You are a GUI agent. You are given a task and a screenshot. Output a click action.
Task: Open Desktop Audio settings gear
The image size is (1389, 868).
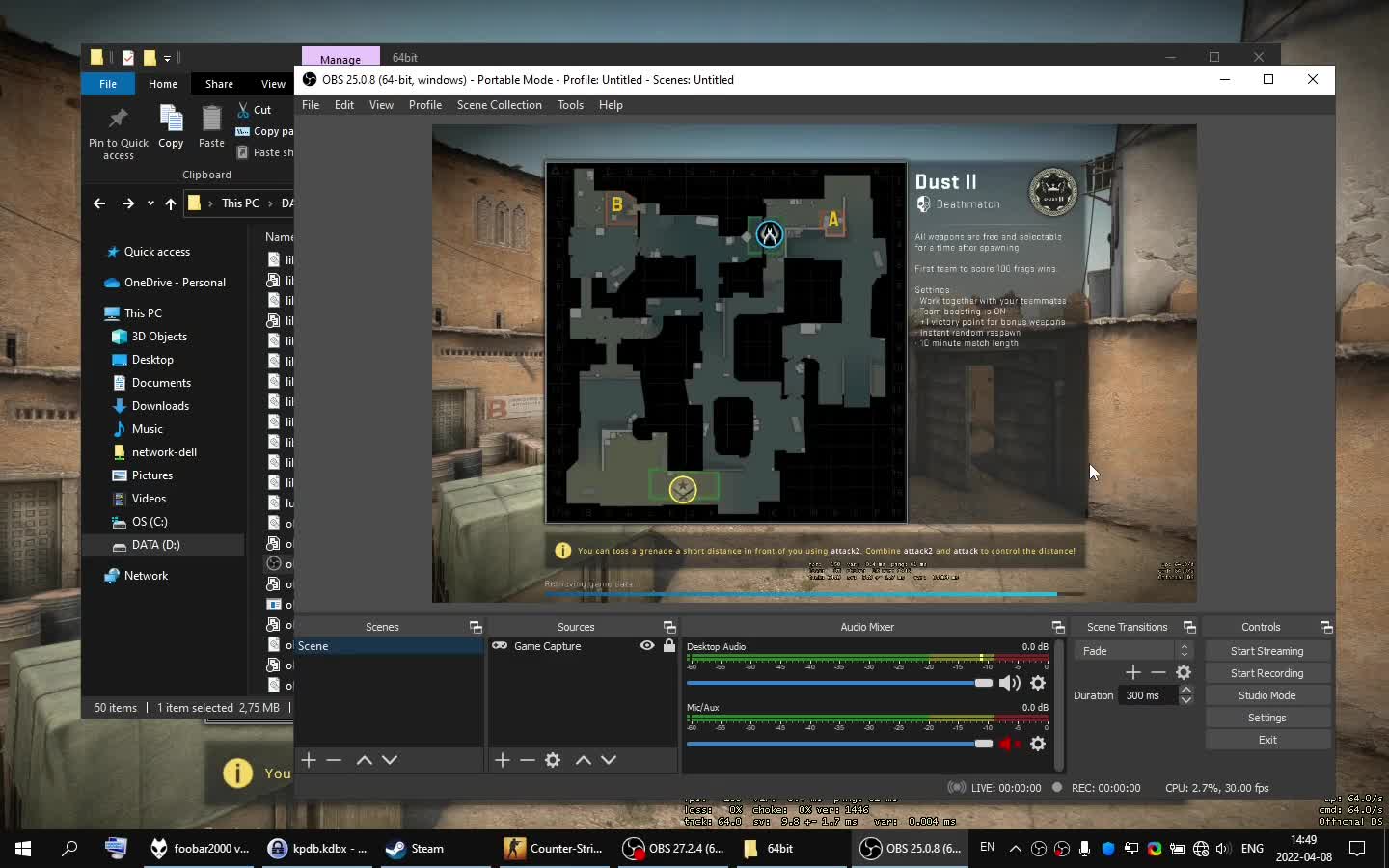coord(1038,683)
